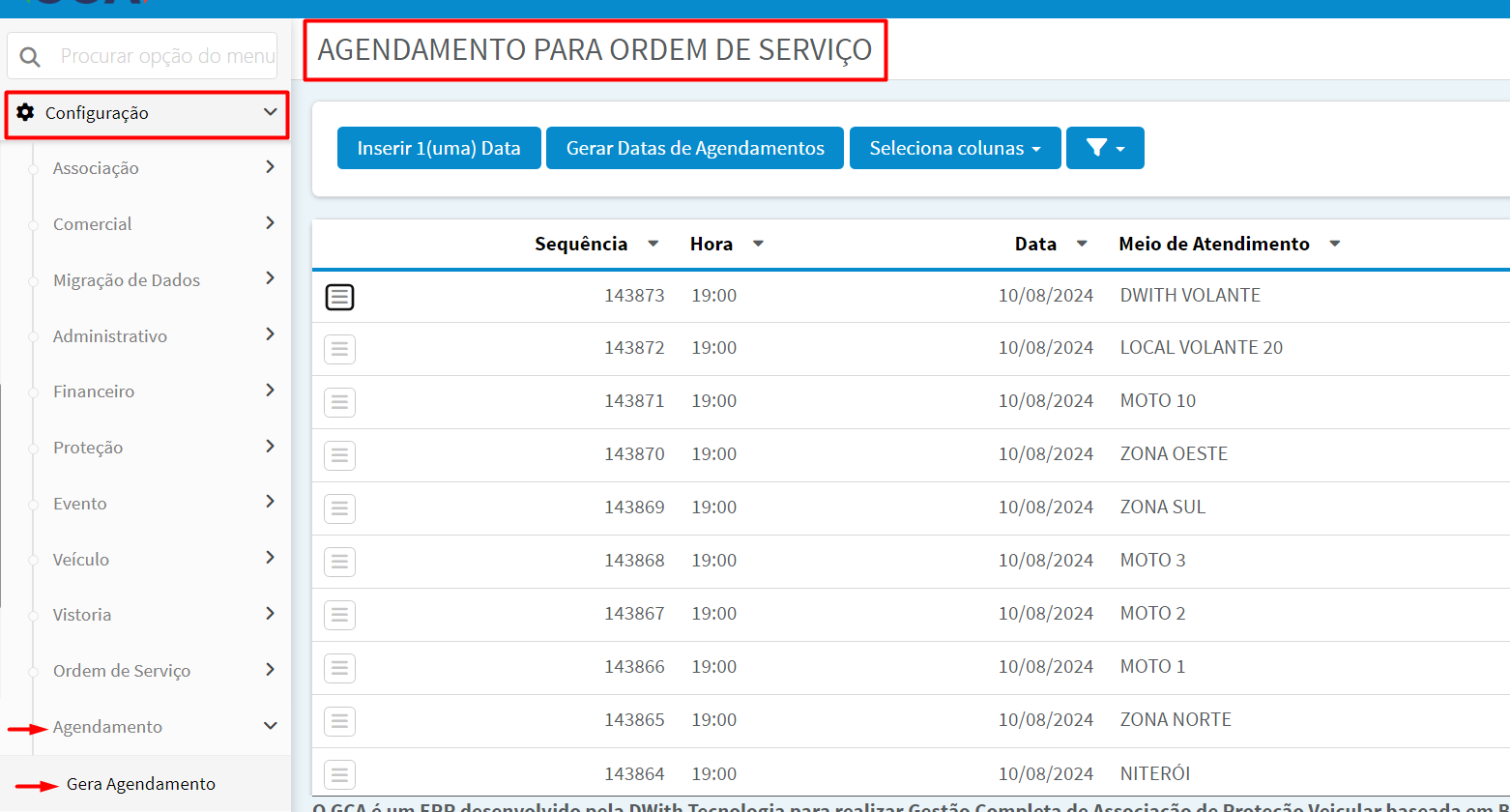Open row menu icon for sequence 143873

(x=339, y=297)
